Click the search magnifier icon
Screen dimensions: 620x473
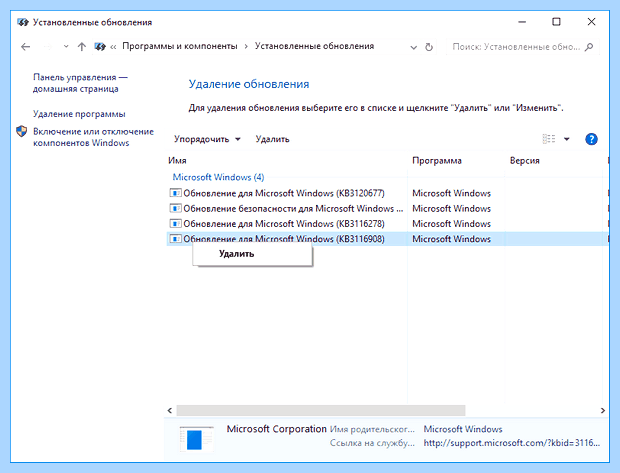[x=589, y=47]
